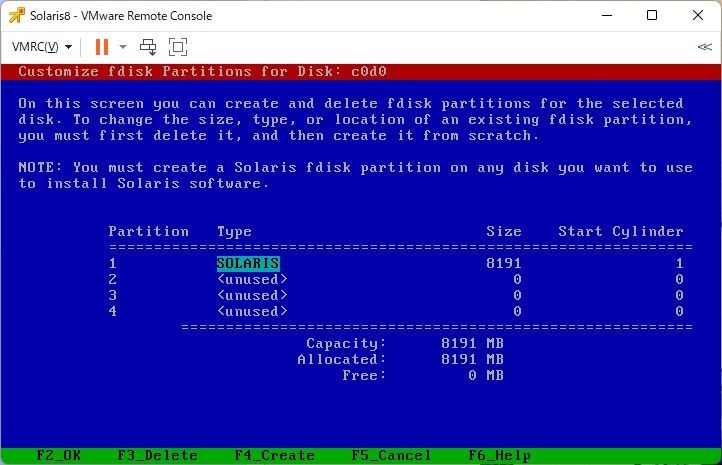The height and width of the screenshot is (465, 722).
Task: Click the 8191 size value of partition 1
Action: click(x=504, y=263)
